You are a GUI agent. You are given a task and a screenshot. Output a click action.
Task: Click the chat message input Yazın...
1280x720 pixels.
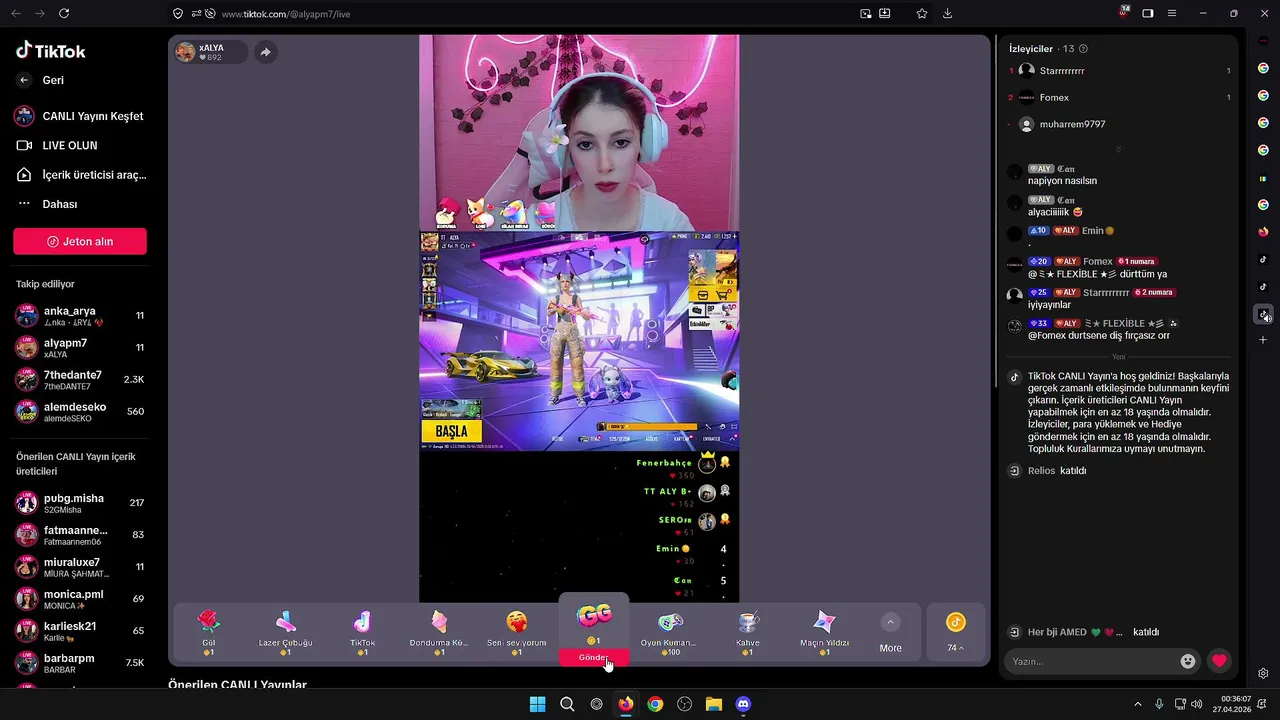coord(1090,661)
